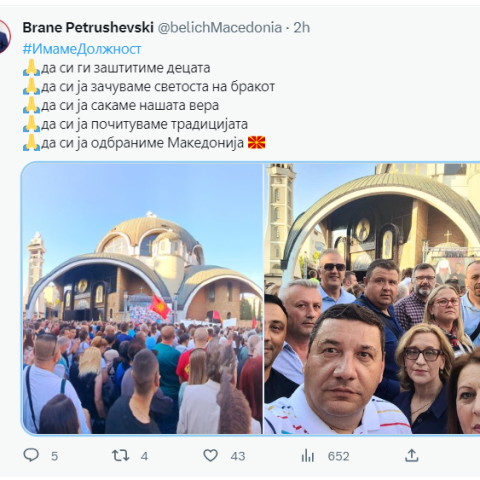Screen dimensions: 480x480
Task: Open the #ИмамеДолжност hashtag
Action: point(82,49)
